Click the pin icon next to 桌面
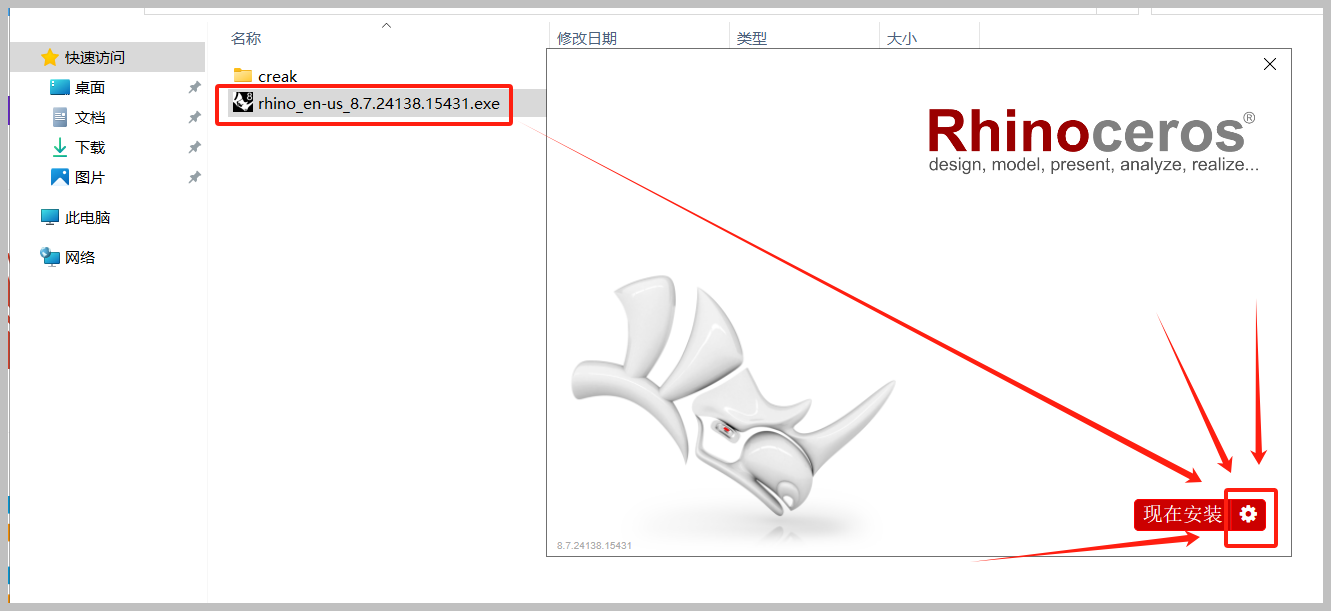The height and width of the screenshot is (611, 1331). 194,88
